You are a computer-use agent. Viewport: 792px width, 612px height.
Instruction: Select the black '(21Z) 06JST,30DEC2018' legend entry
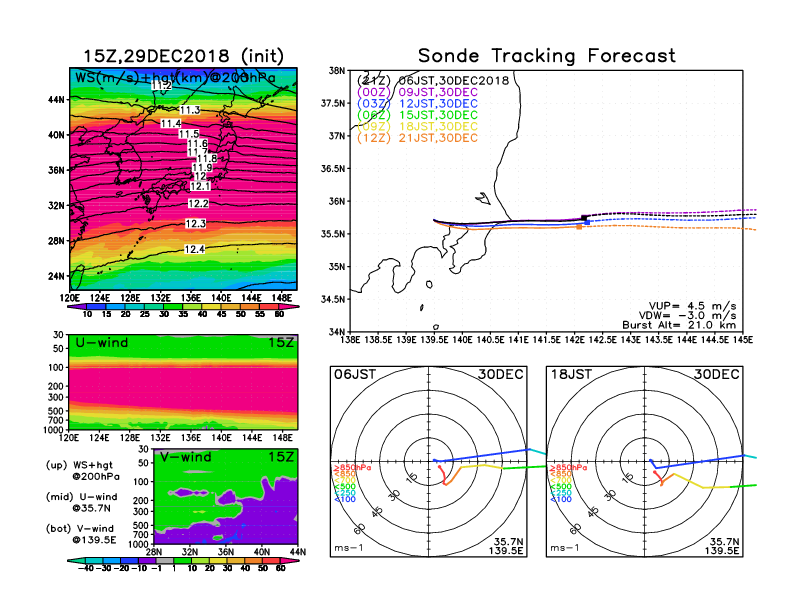pyautogui.click(x=433, y=80)
